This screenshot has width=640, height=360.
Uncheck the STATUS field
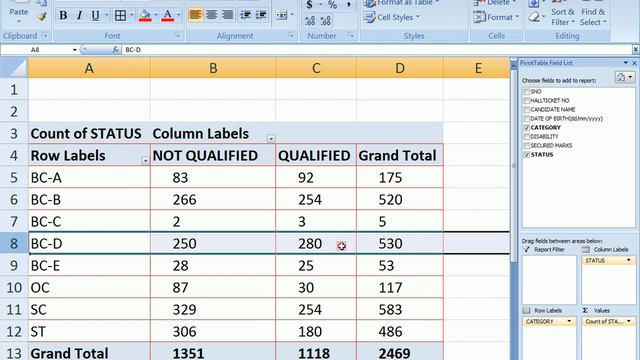pos(527,155)
